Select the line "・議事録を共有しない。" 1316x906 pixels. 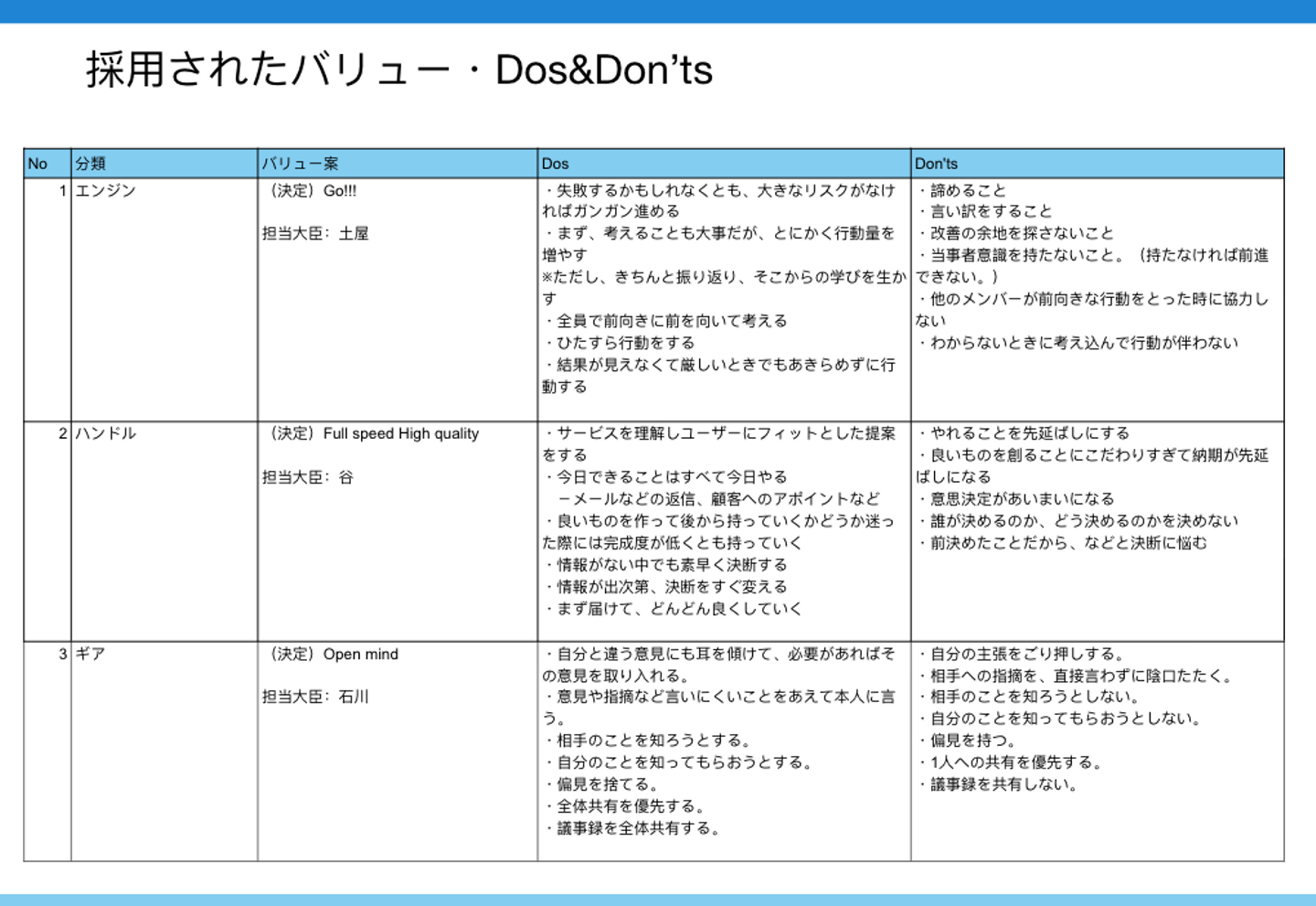998,784
